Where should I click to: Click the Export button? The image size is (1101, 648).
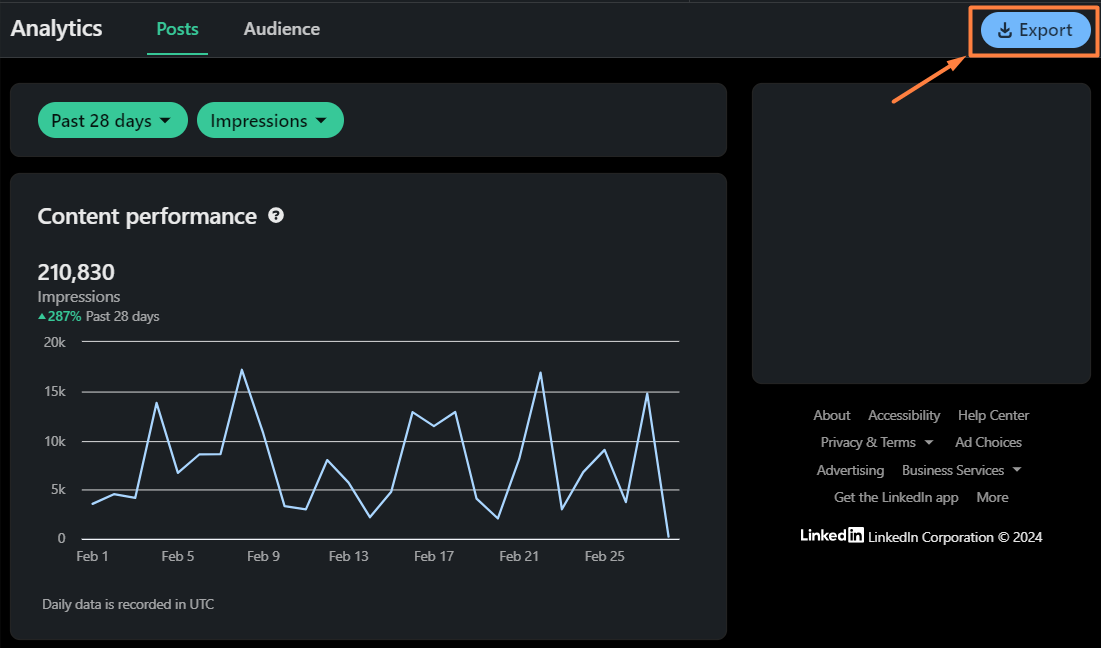1034,30
